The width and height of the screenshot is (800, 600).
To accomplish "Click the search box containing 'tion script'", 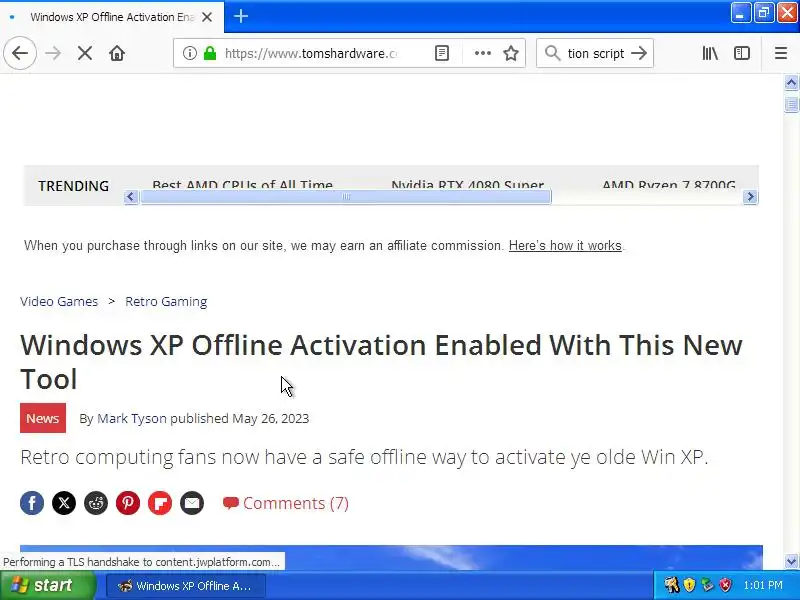I will tap(595, 53).
